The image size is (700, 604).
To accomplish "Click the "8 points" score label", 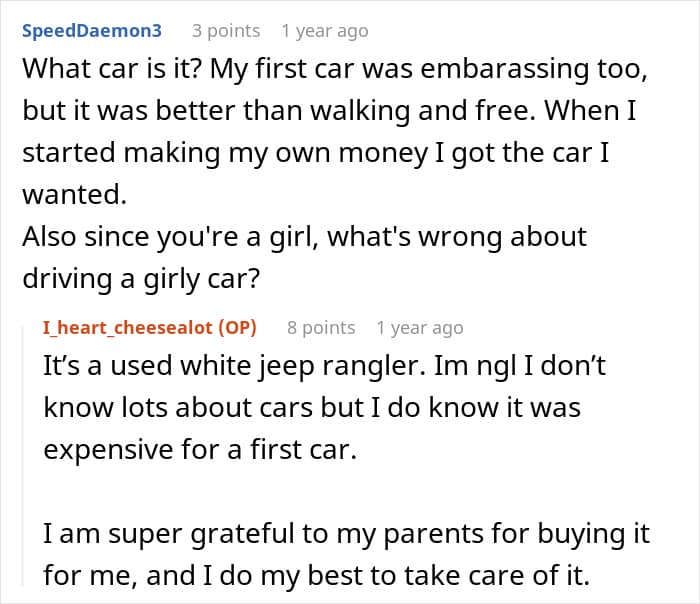I will pyautogui.click(x=320, y=327).
